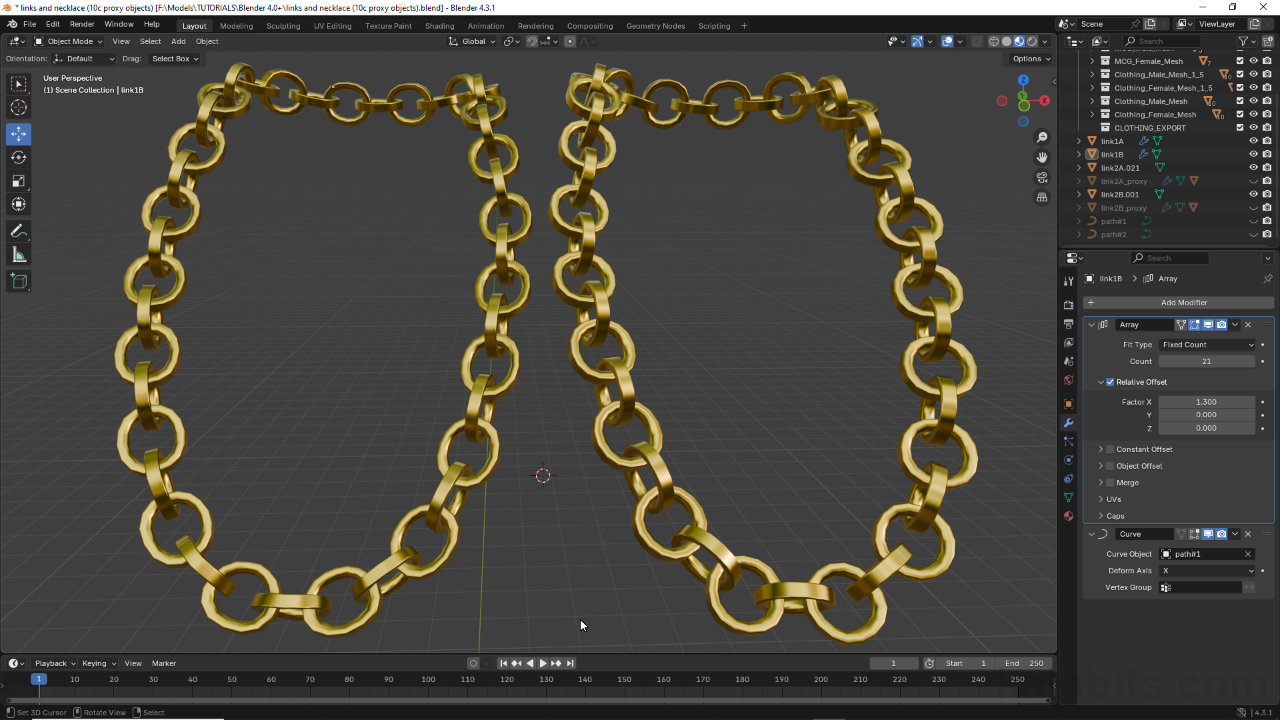Toggle the camera view icon
1280x720 pixels.
pyautogui.click(x=1042, y=177)
